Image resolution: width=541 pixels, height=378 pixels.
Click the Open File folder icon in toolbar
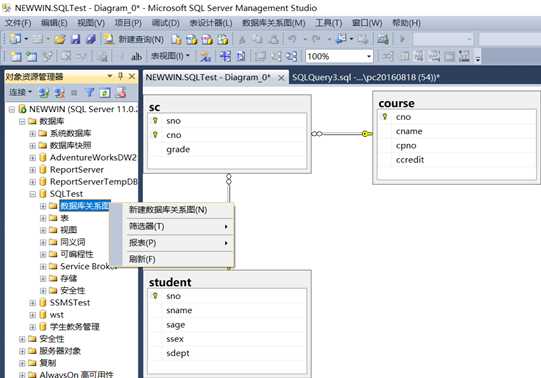pyautogui.click(x=59, y=39)
